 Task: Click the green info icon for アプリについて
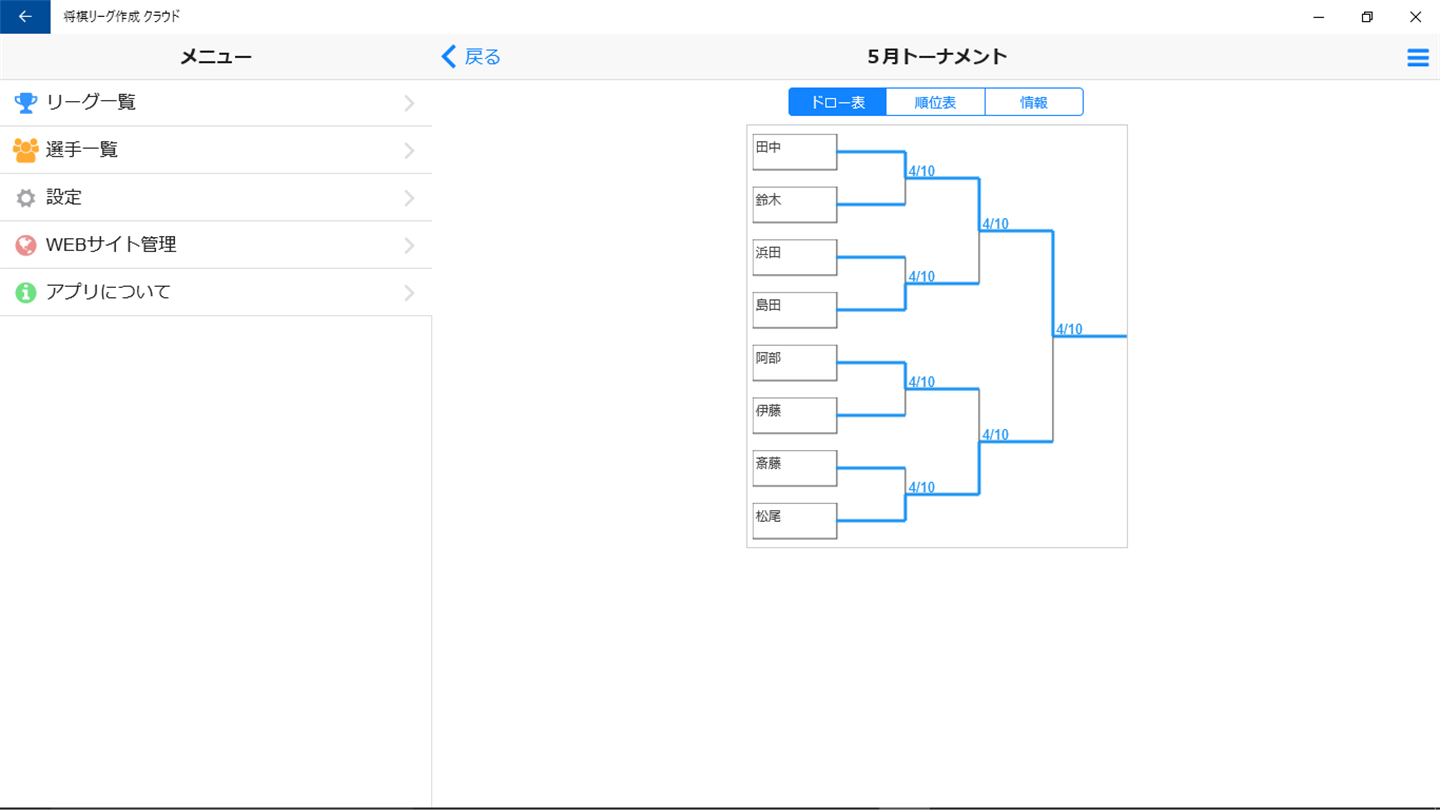26,293
